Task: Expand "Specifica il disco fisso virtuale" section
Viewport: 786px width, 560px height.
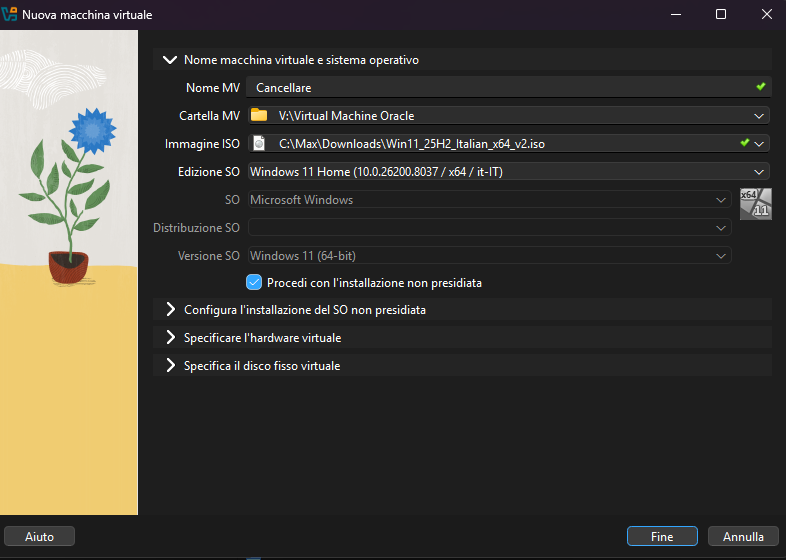Action: coord(170,365)
